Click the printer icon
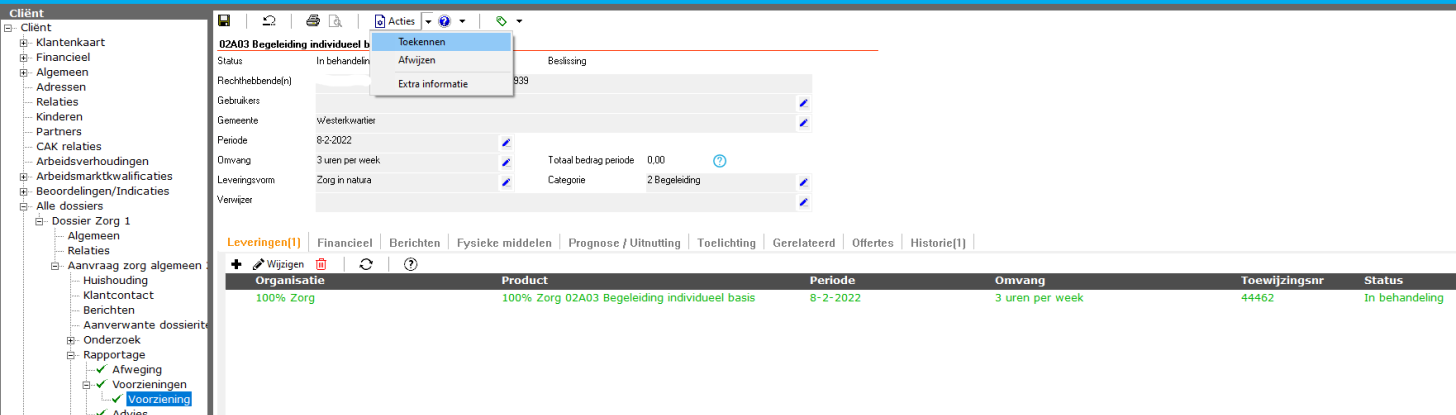 click(313, 21)
